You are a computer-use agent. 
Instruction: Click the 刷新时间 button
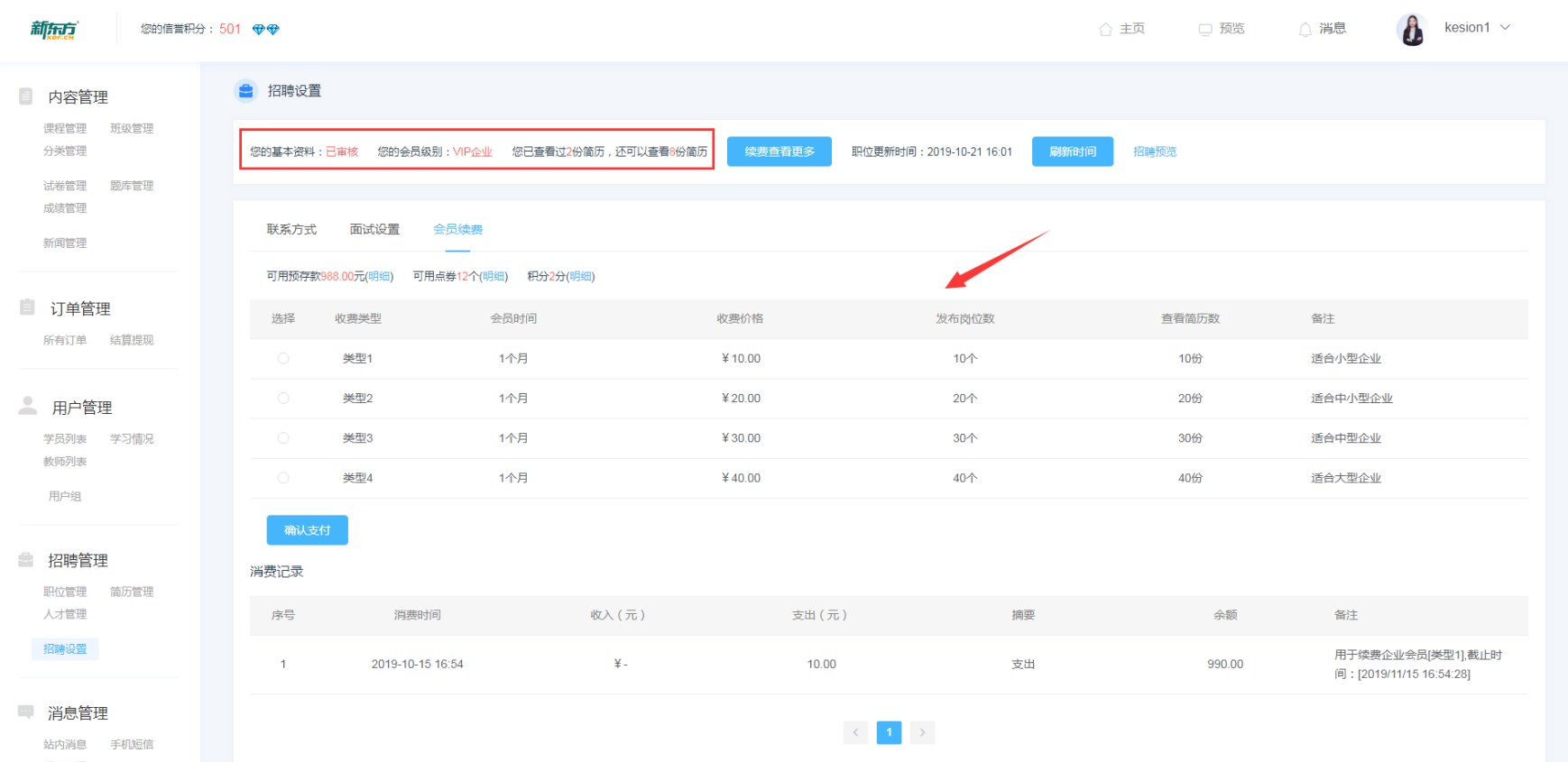tap(1072, 151)
